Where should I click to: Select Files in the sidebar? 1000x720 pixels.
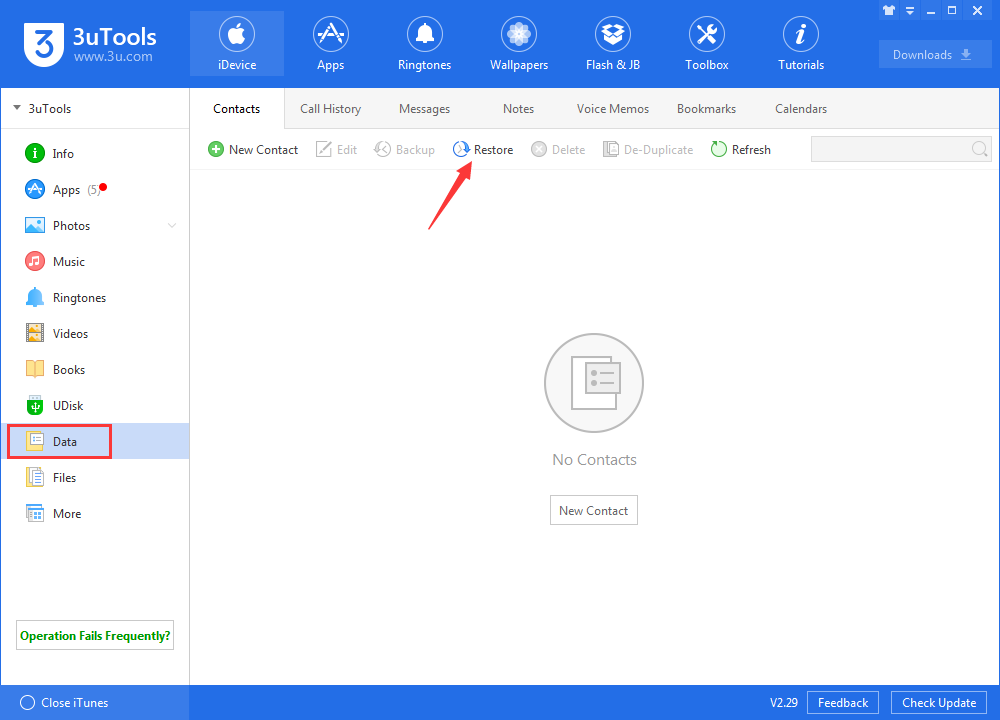[95, 478]
